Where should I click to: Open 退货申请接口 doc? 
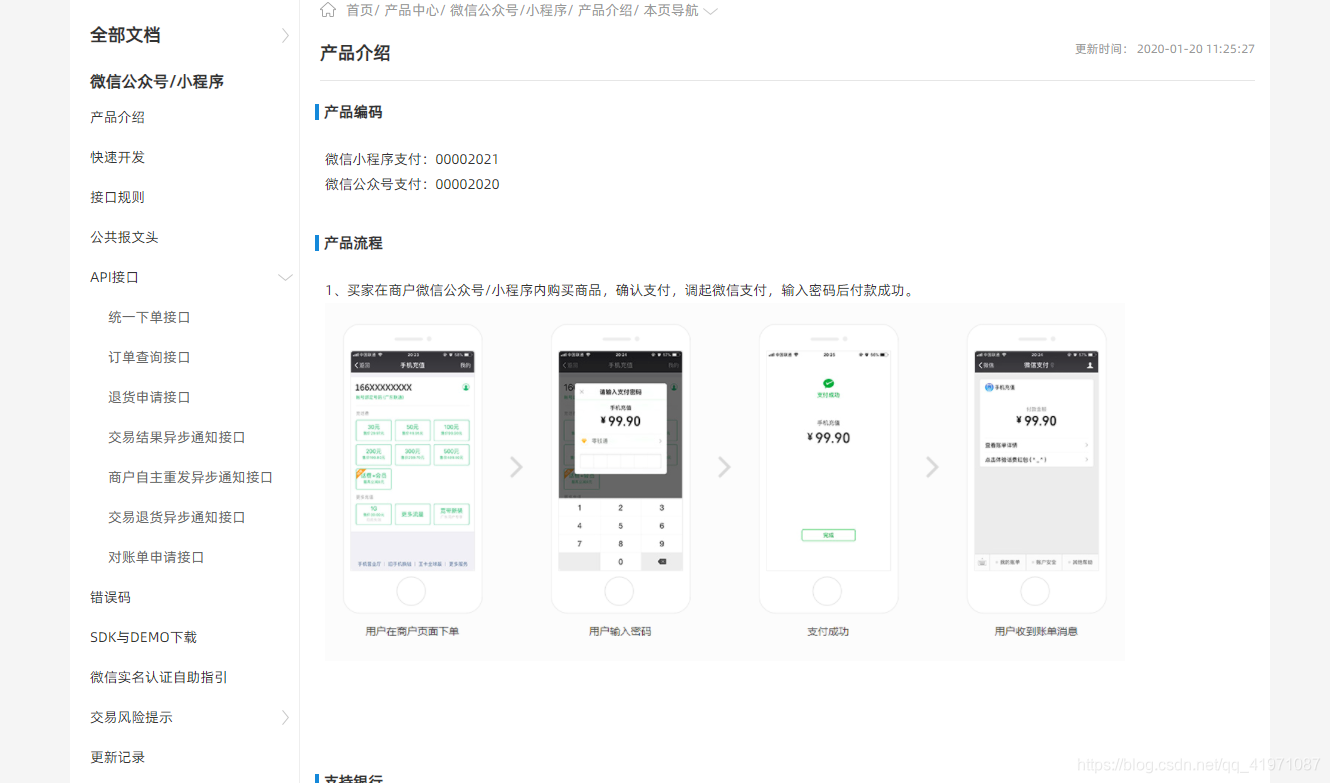[149, 397]
